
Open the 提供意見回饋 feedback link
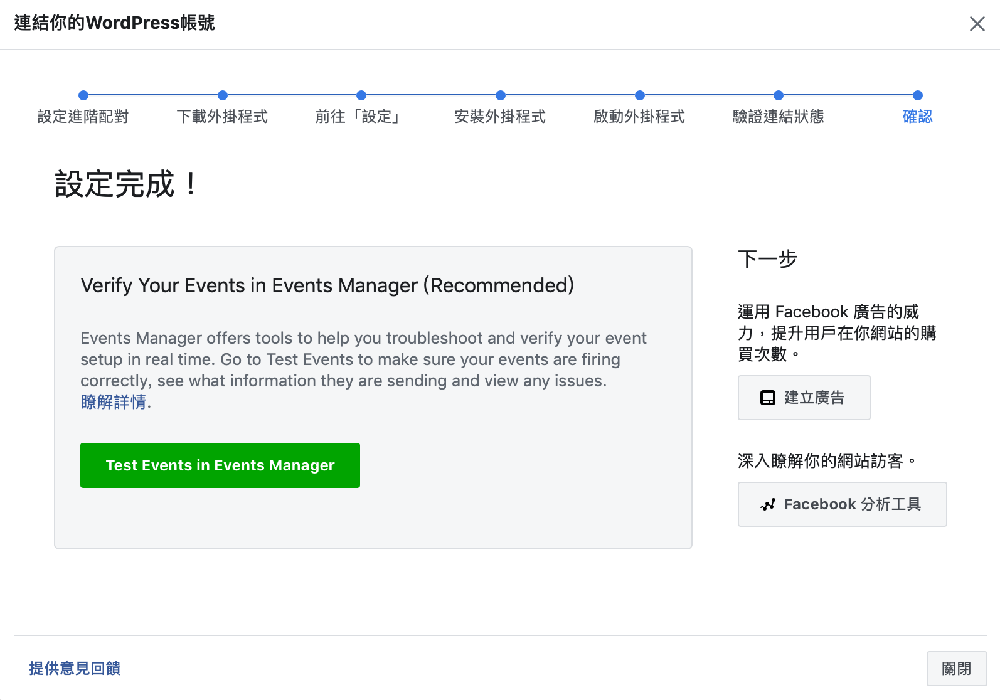[x=75, y=668]
